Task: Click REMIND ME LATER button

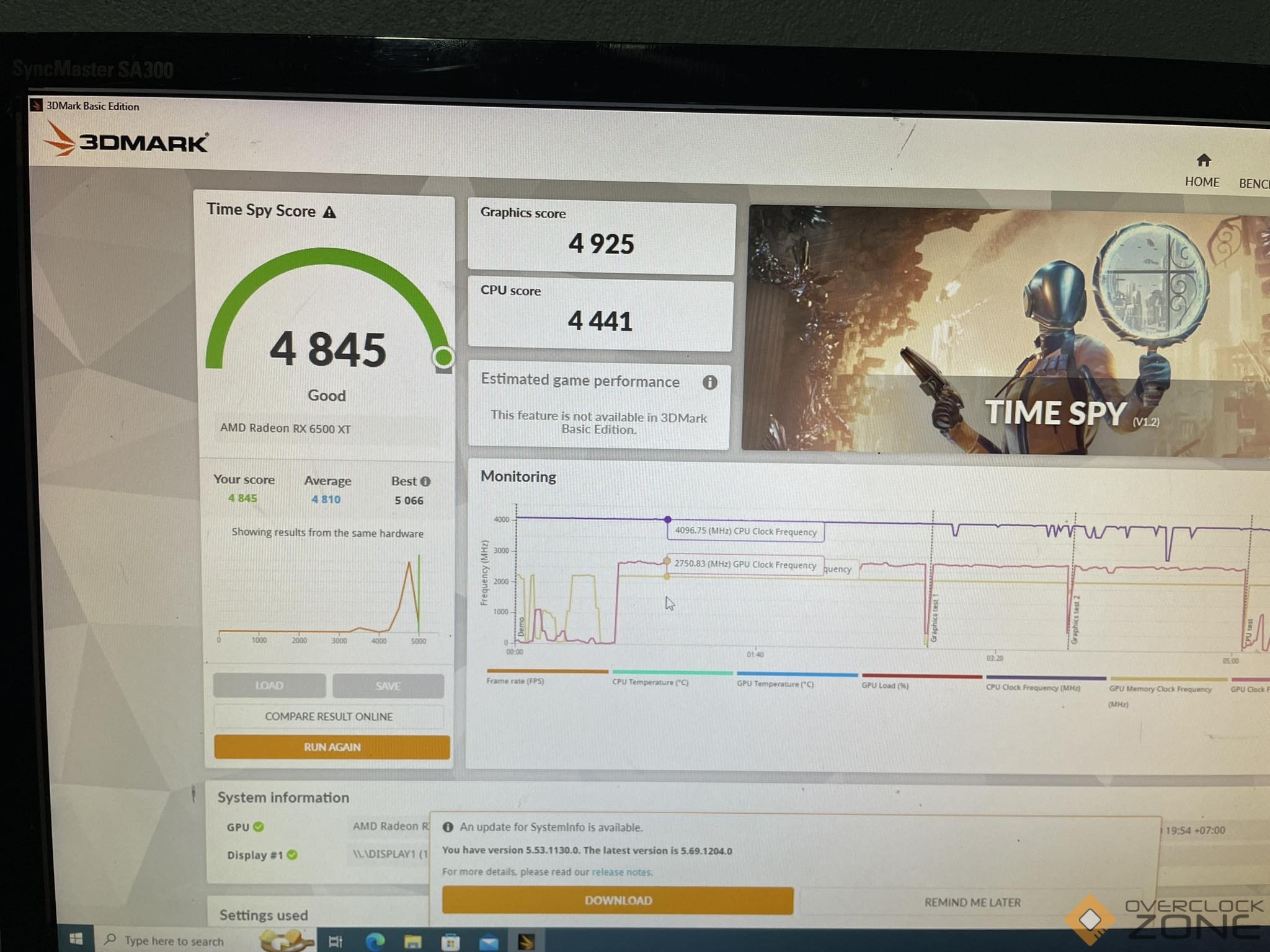Action: point(972,902)
